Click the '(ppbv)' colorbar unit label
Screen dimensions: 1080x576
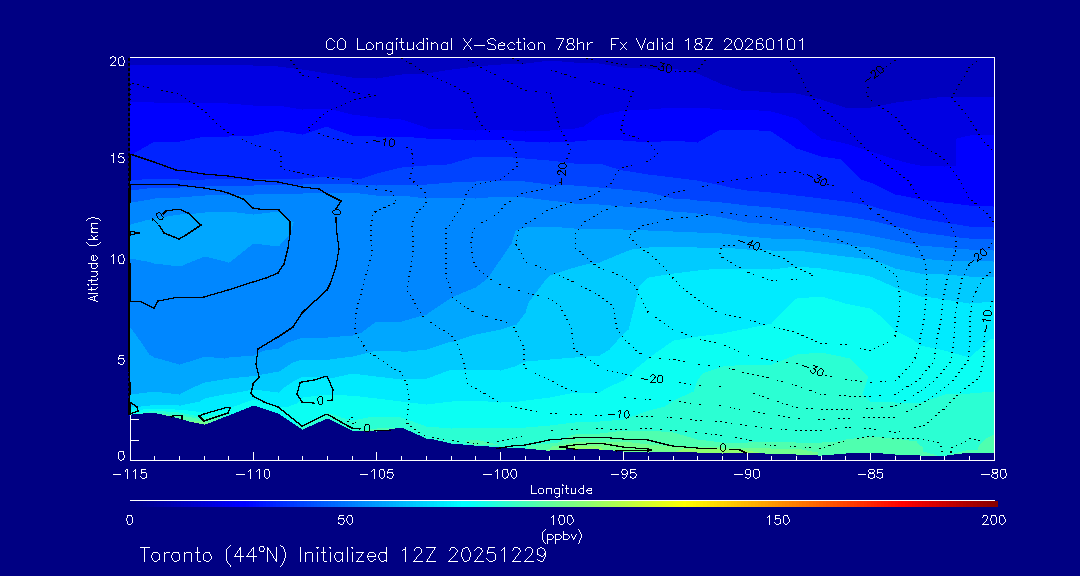tap(561, 534)
